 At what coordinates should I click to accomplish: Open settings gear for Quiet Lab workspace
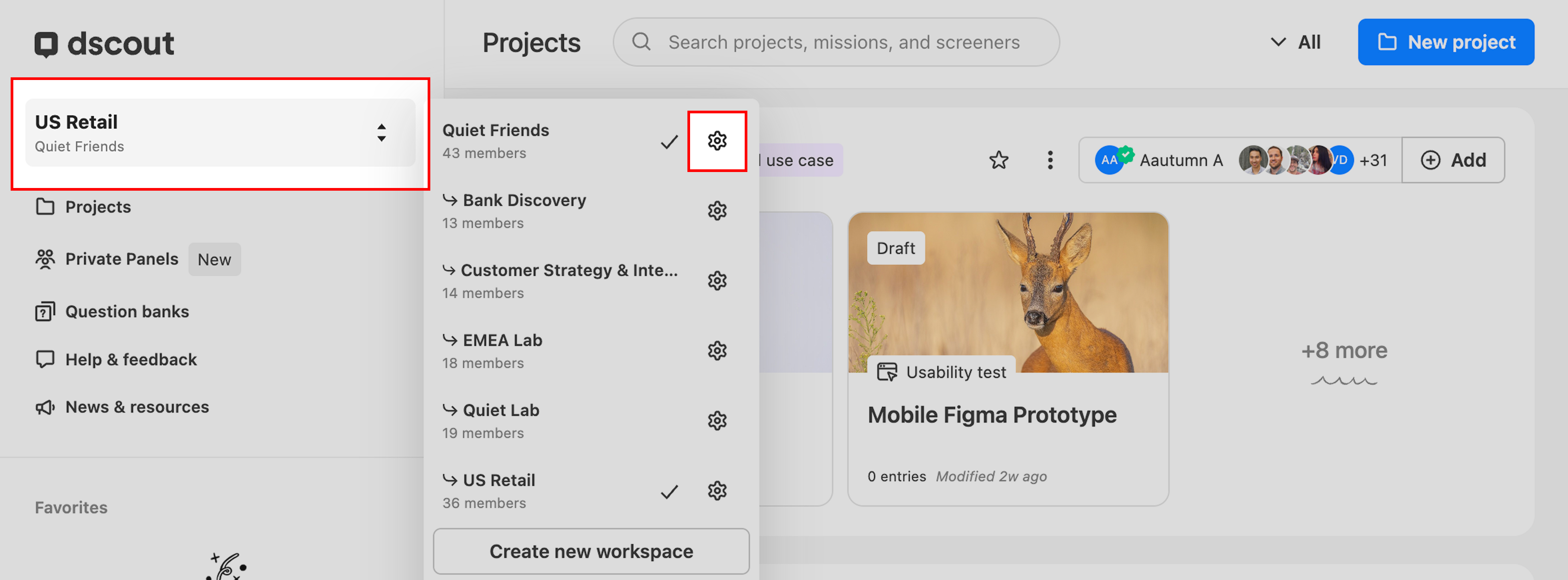[x=716, y=421]
